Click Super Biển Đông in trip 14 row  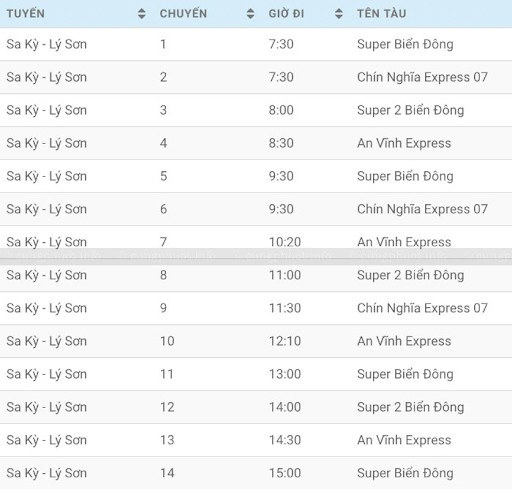[x=405, y=473]
